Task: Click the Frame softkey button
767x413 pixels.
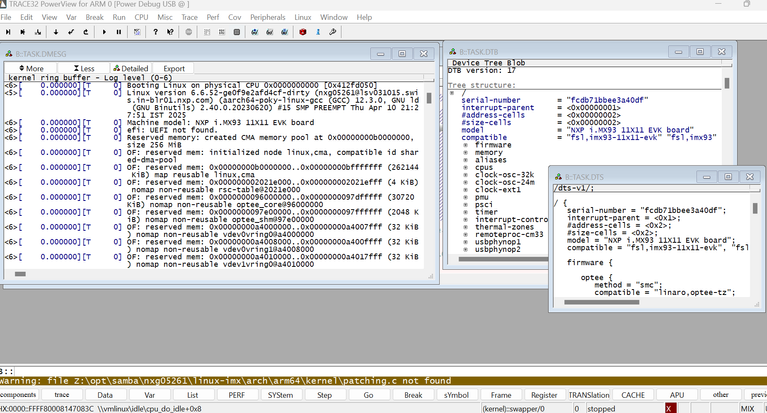Action: pos(501,395)
